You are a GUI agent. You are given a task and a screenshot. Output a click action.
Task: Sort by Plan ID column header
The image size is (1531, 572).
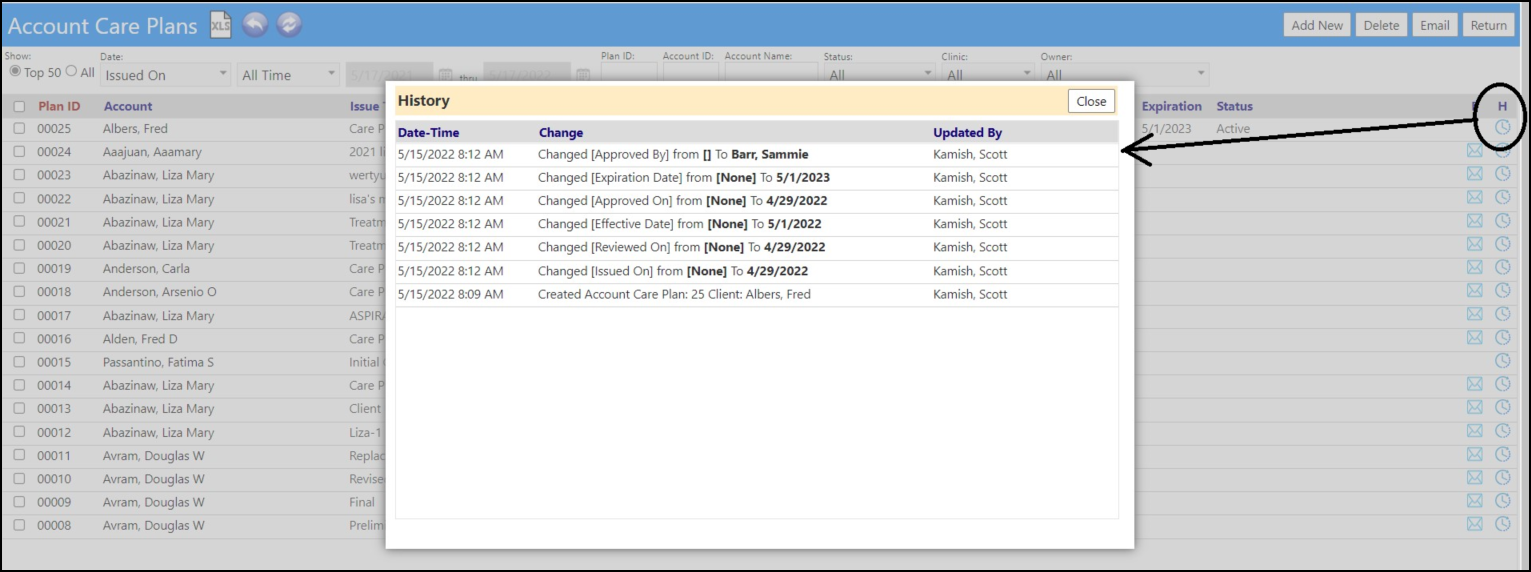(x=59, y=106)
